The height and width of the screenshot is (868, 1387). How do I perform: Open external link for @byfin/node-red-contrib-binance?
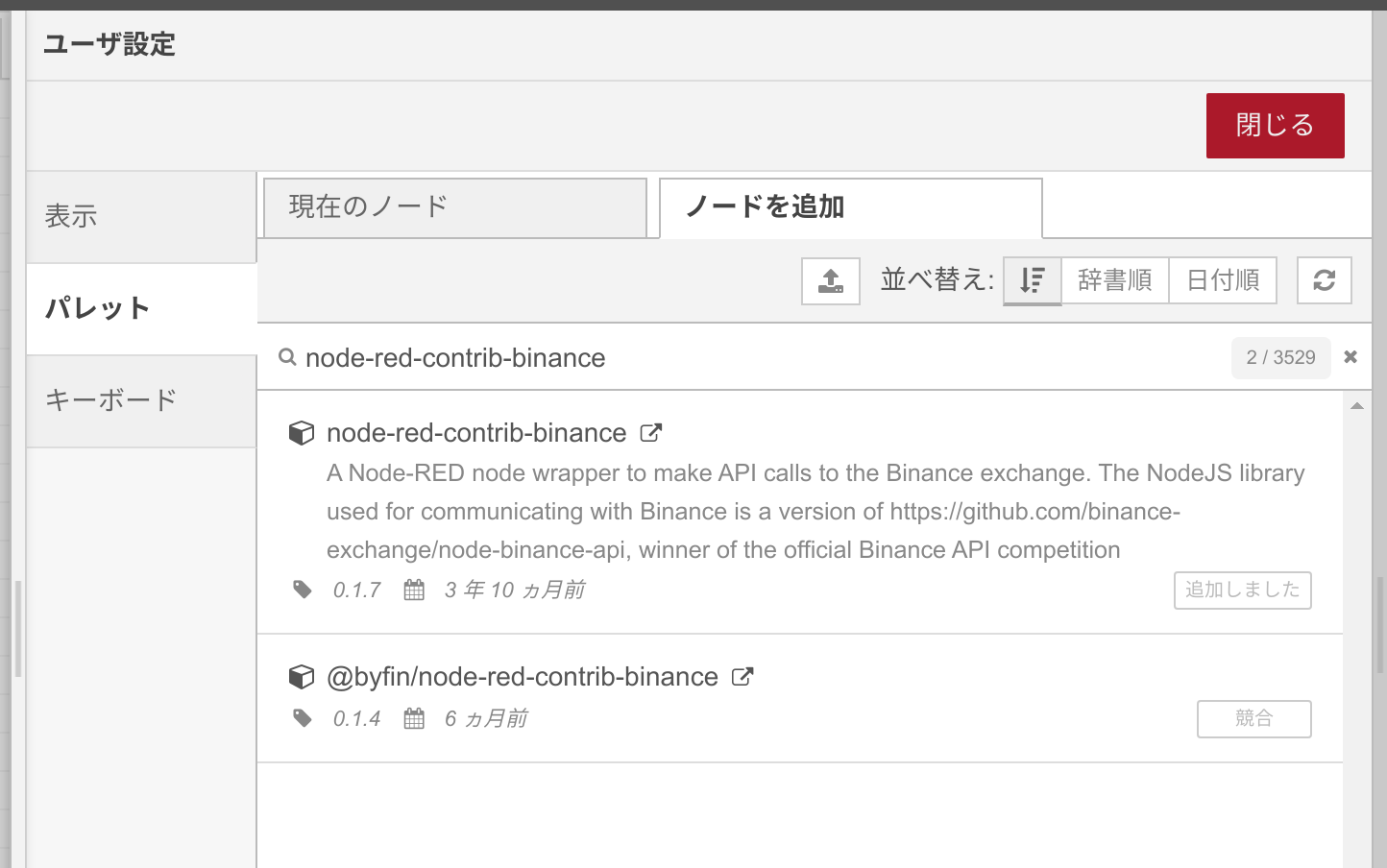pyautogui.click(x=742, y=677)
